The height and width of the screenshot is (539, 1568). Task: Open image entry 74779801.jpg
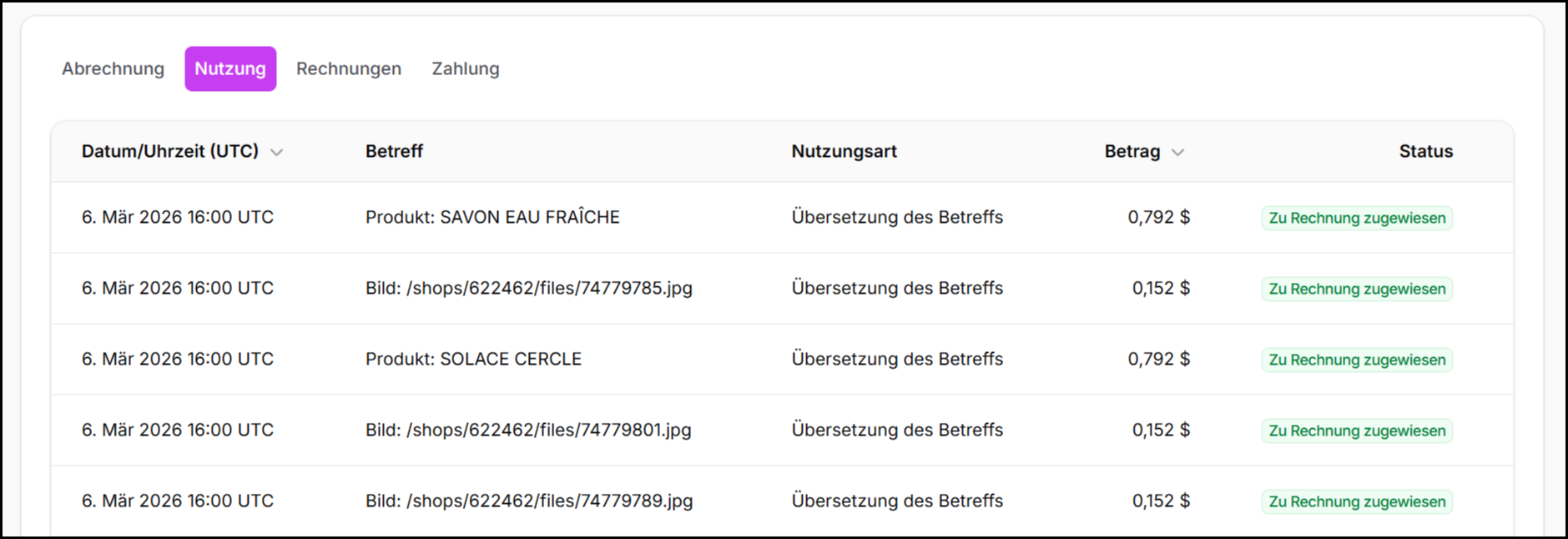pos(528,430)
